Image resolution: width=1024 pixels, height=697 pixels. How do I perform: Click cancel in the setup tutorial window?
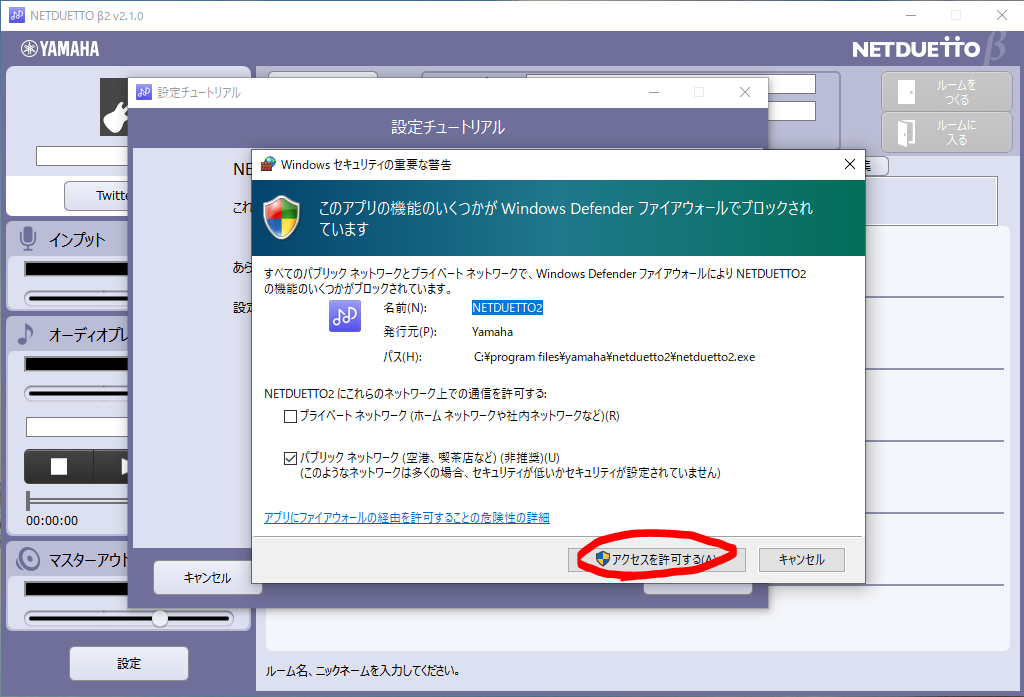click(206, 577)
